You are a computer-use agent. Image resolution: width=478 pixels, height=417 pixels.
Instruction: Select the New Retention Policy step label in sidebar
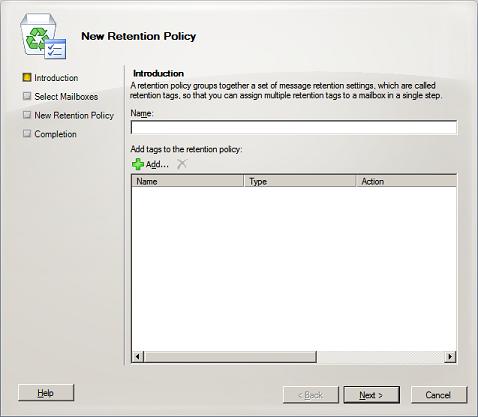74,115
